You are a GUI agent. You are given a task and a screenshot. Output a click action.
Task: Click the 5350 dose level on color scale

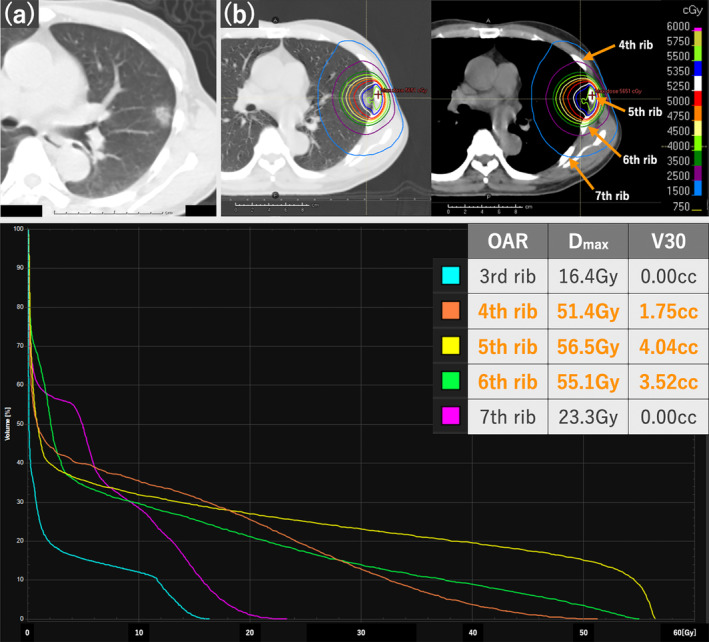tap(678, 71)
